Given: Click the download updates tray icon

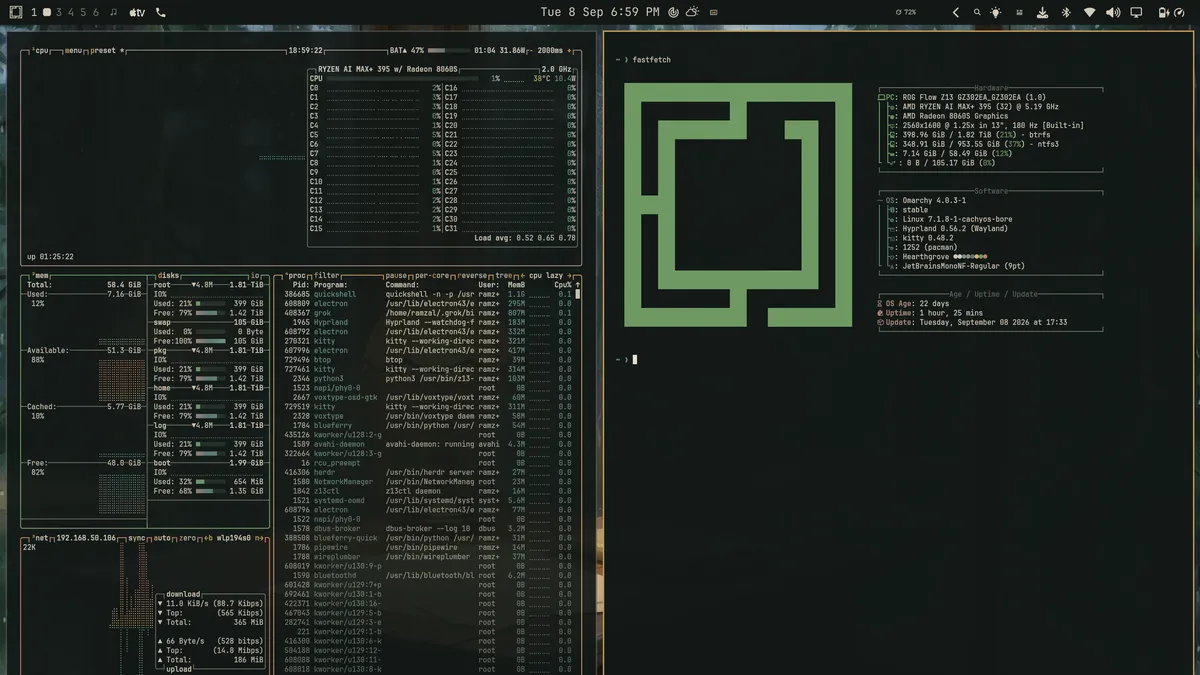Looking at the screenshot, I should click(x=1042, y=12).
